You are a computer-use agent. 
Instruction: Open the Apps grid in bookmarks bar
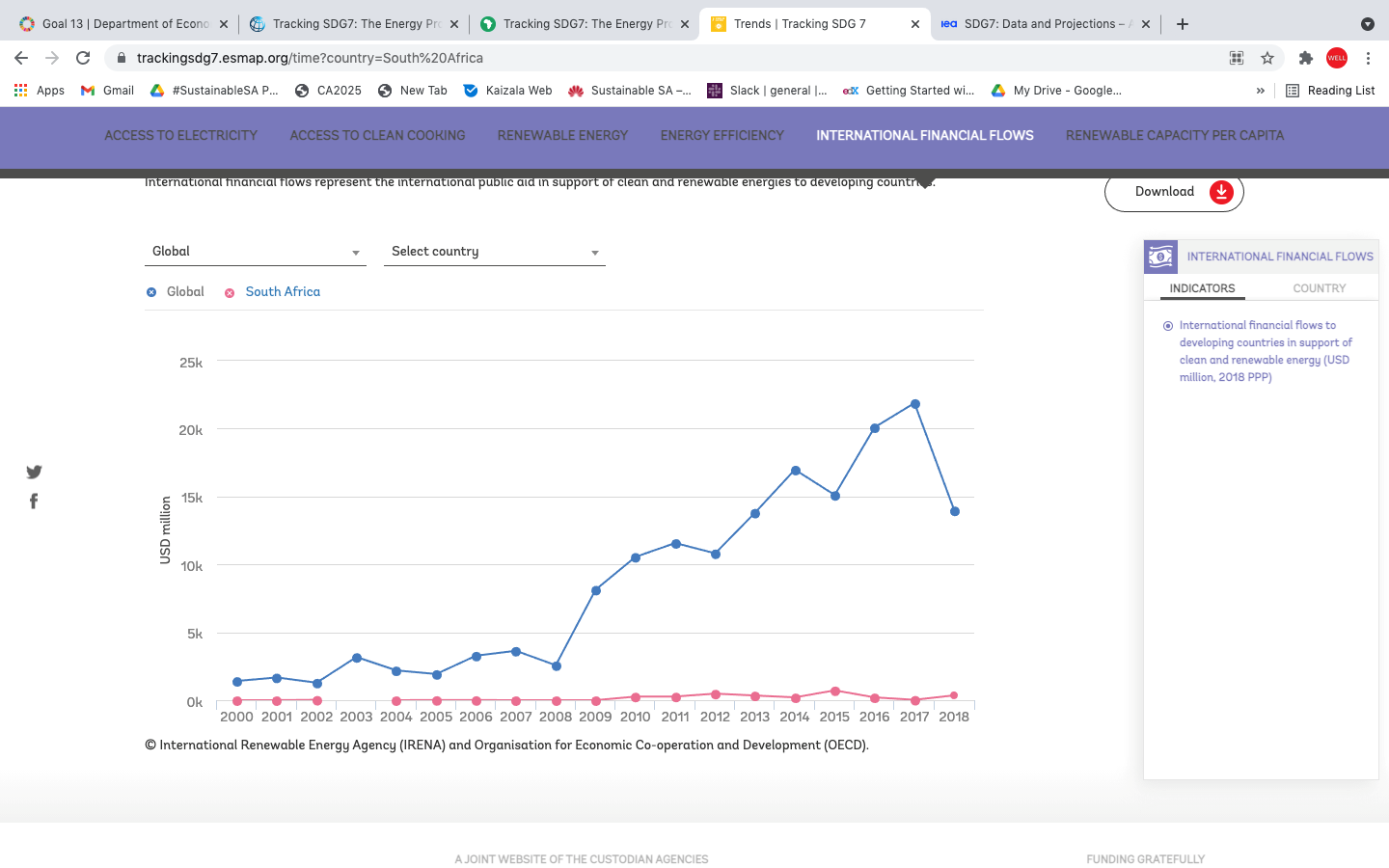[x=39, y=91]
